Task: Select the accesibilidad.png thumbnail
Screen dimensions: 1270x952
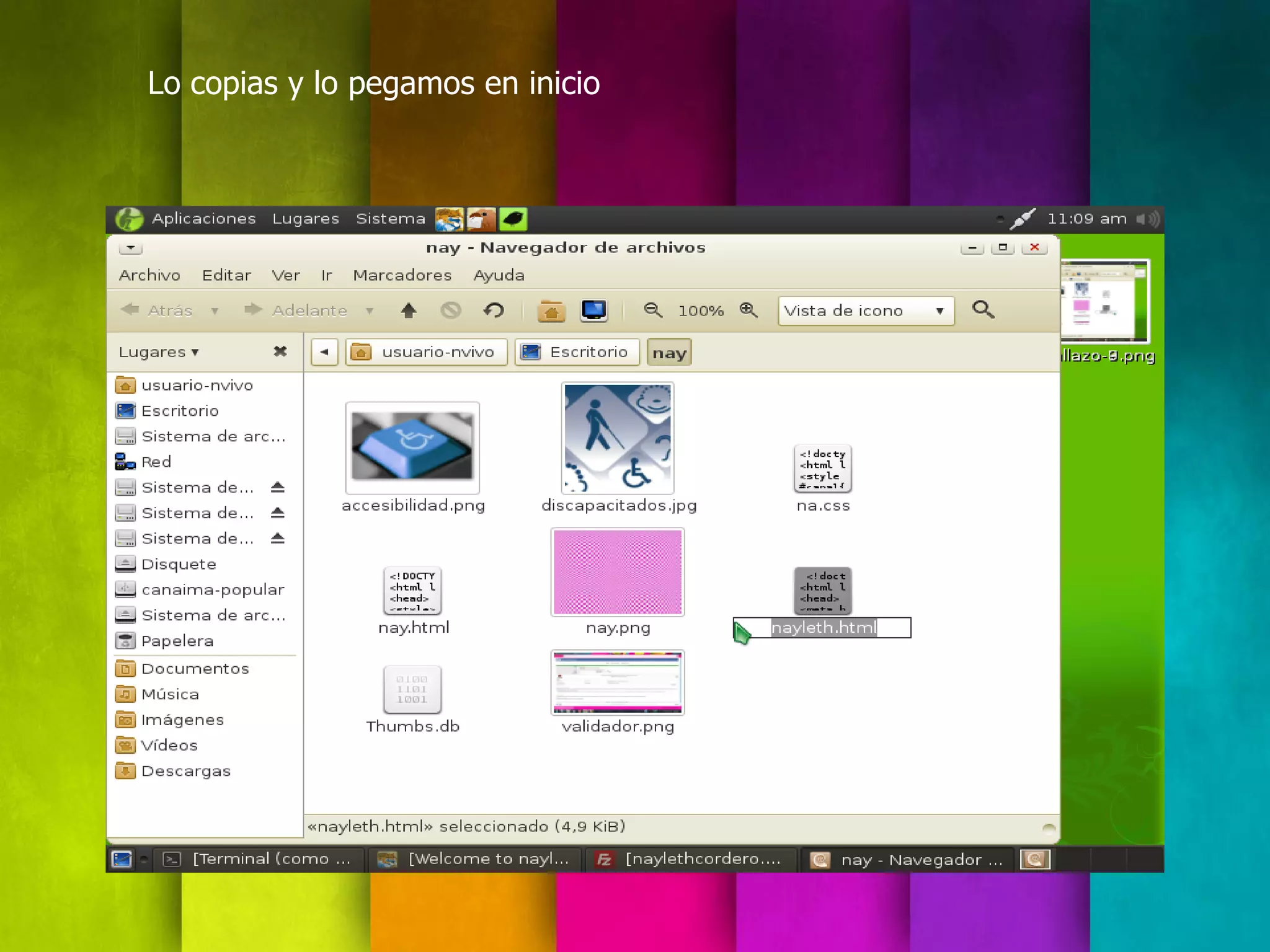Action: pyautogui.click(x=412, y=447)
